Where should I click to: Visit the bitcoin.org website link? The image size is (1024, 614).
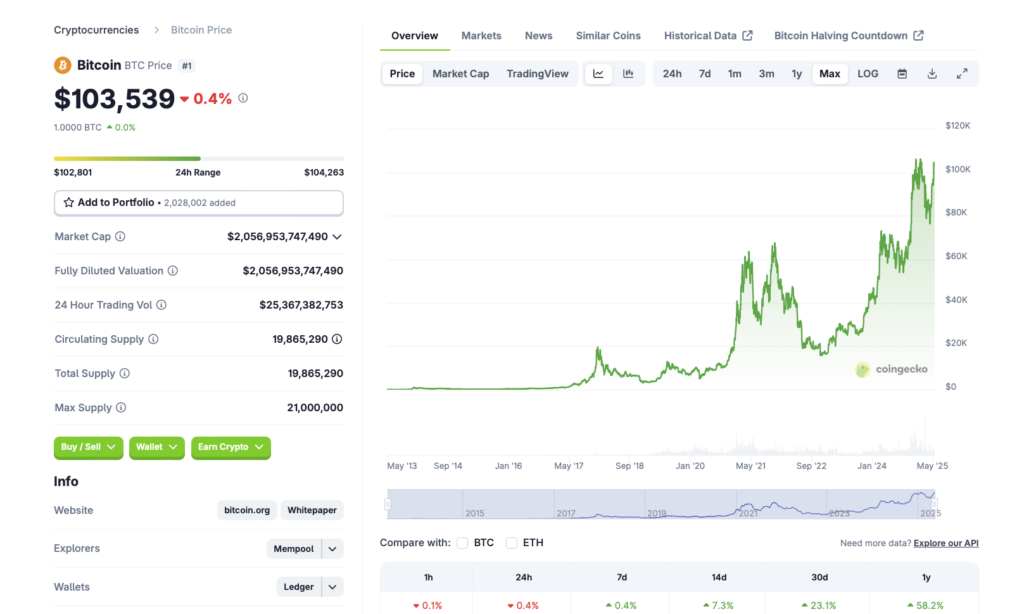247,510
